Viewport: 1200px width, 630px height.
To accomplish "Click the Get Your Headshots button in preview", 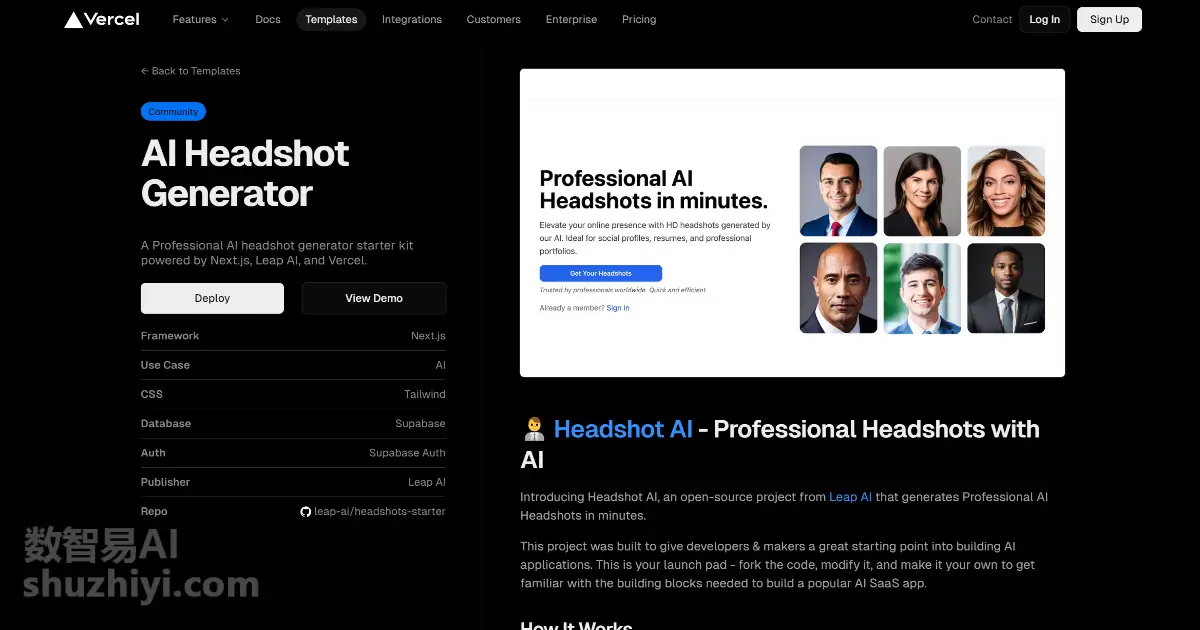I will click(601, 273).
